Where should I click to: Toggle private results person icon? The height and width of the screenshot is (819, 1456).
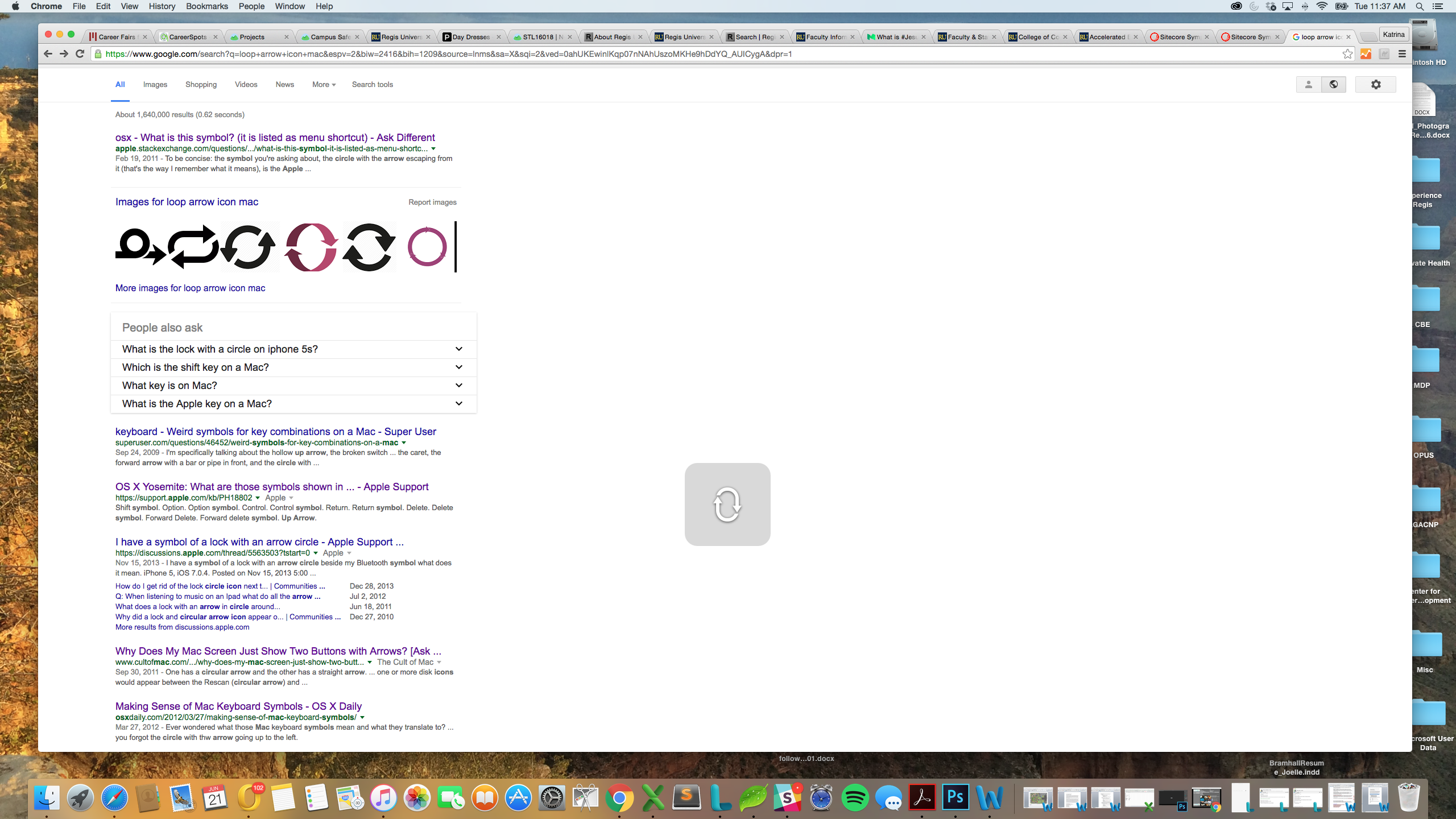point(1308,84)
